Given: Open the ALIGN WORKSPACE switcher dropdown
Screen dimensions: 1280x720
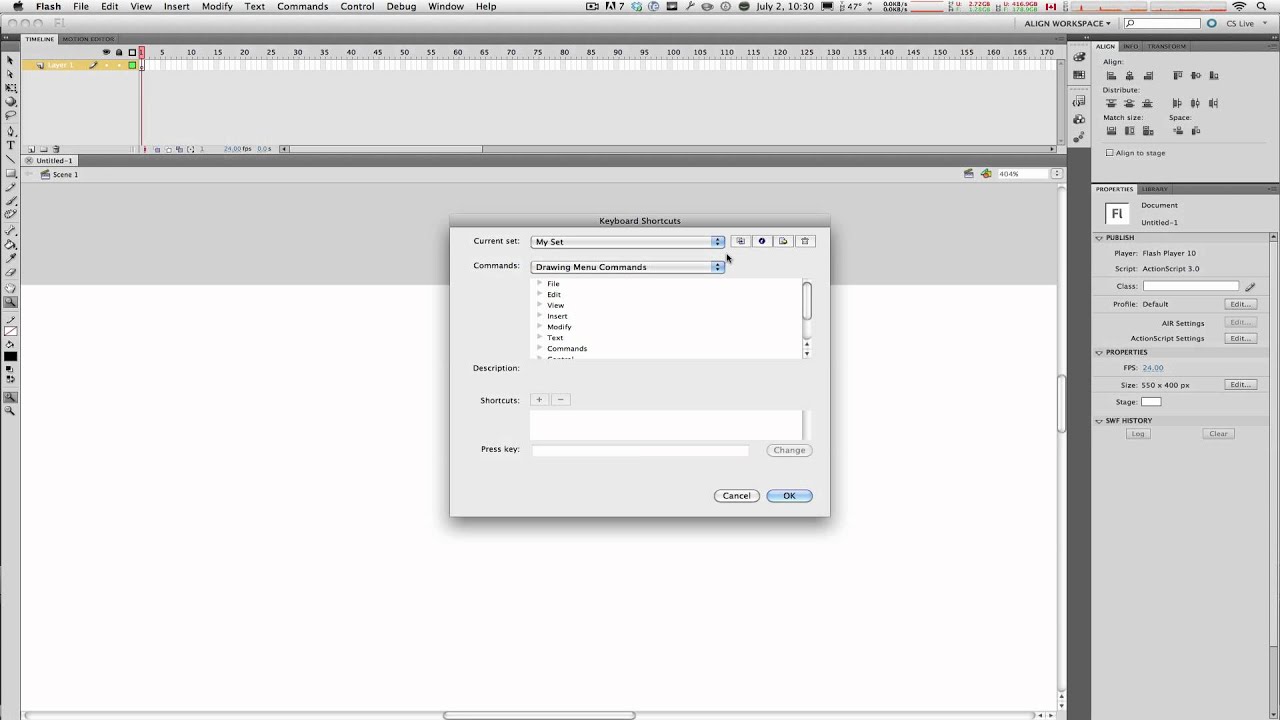Looking at the screenshot, I should [x=1067, y=23].
